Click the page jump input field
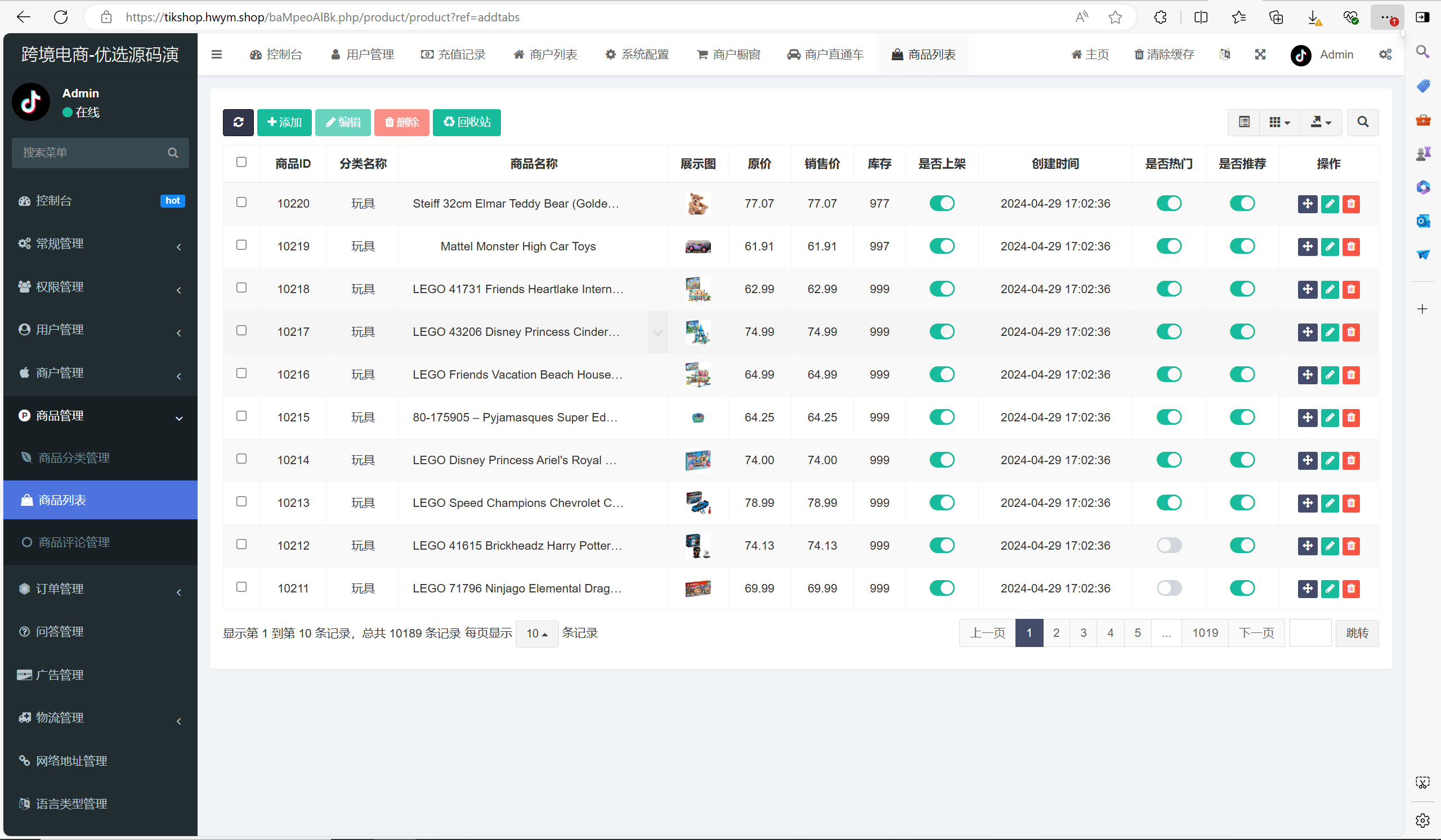Viewport: 1441px width, 840px height. (1310, 633)
